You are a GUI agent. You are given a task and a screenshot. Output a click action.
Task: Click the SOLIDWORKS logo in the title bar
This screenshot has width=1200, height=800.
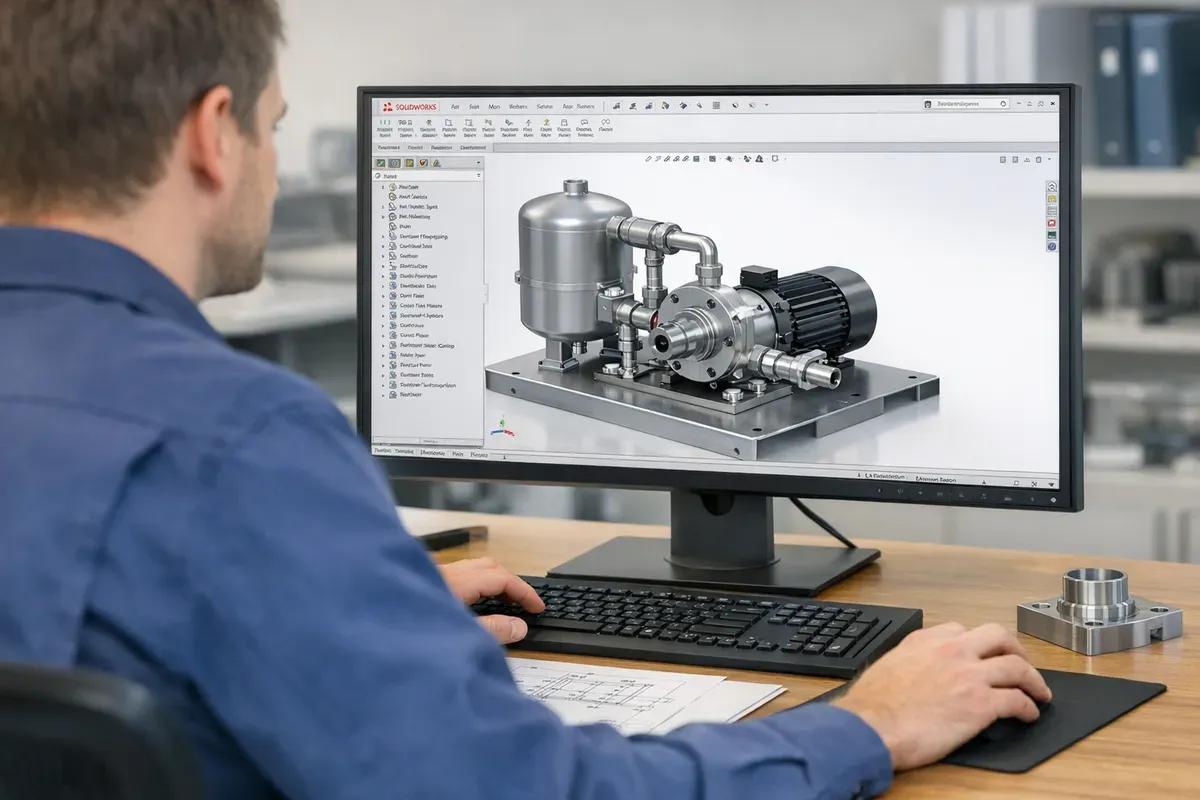(x=410, y=107)
